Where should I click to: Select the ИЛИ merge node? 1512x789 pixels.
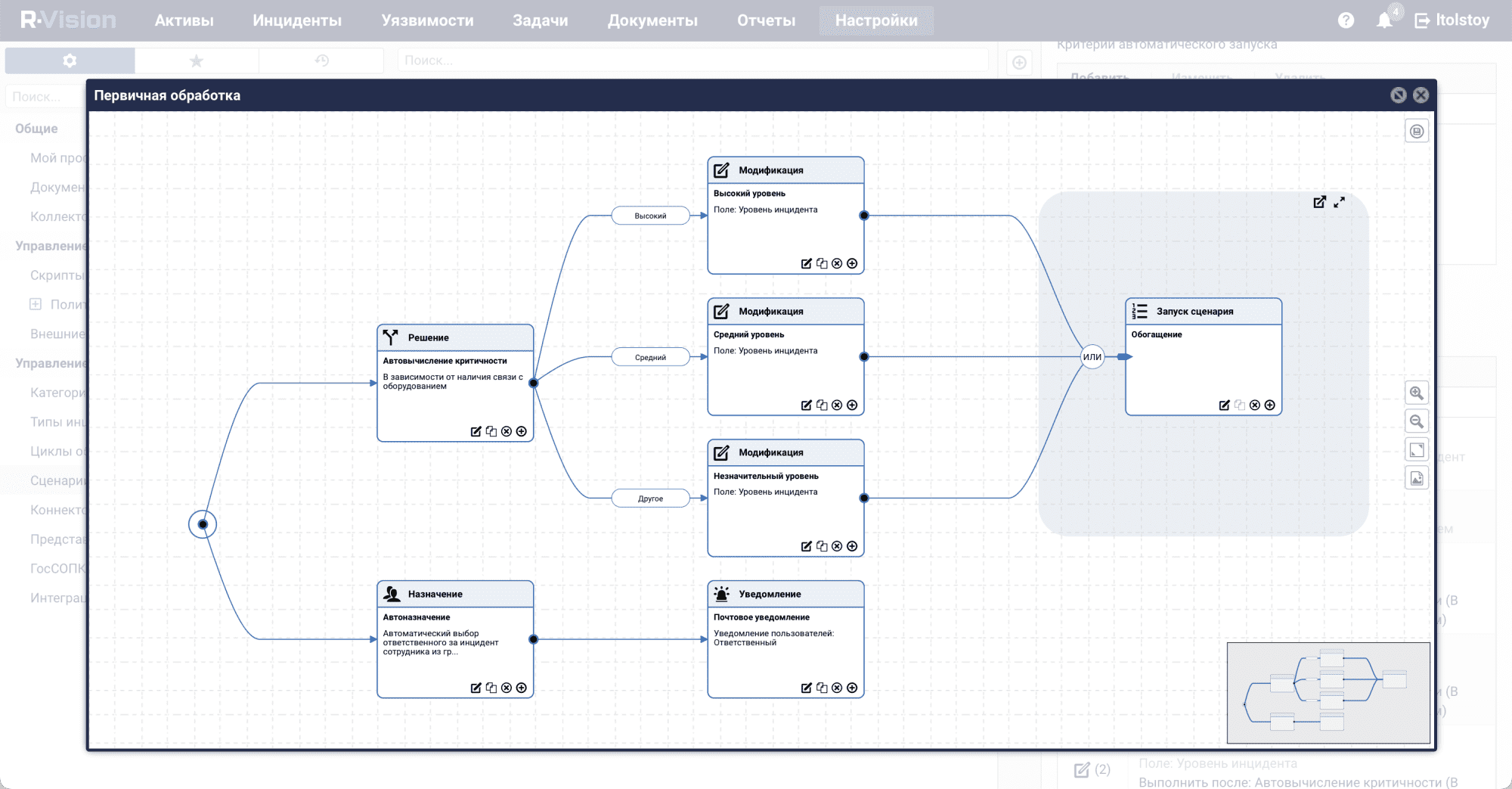[x=1092, y=356]
